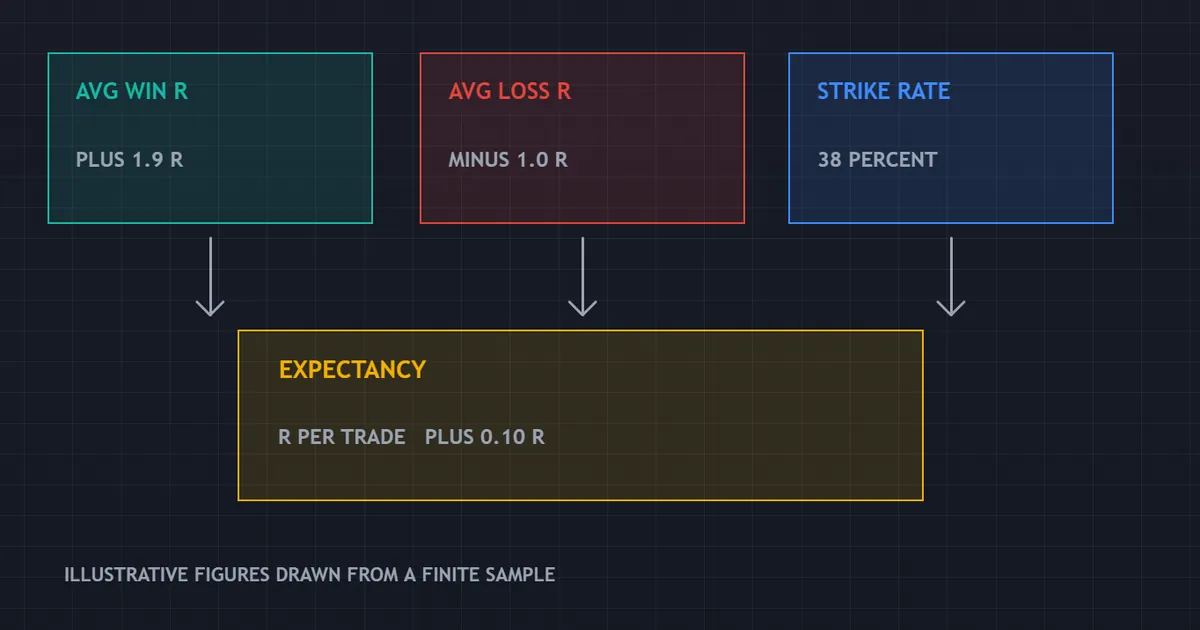Click the AVG WIN R heading
The height and width of the screenshot is (630, 1200).
[132, 91]
